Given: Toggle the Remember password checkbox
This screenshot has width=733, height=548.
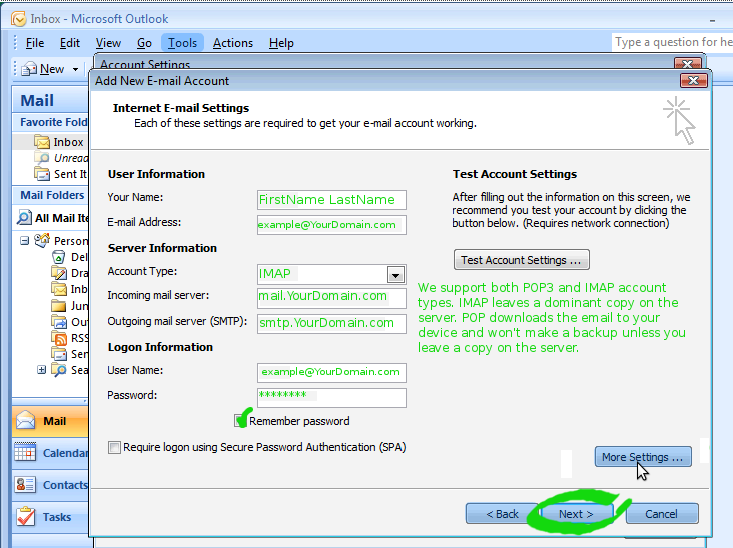Looking at the screenshot, I should pyautogui.click(x=240, y=421).
